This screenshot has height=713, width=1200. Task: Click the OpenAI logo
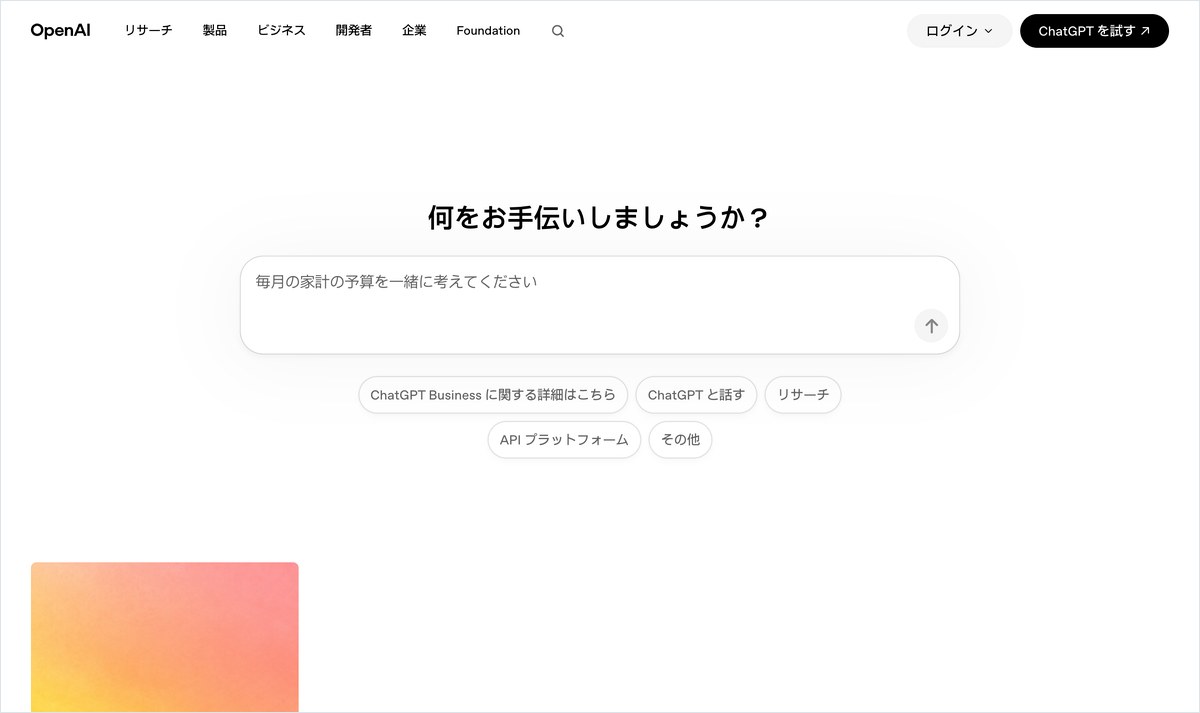pyautogui.click(x=60, y=31)
